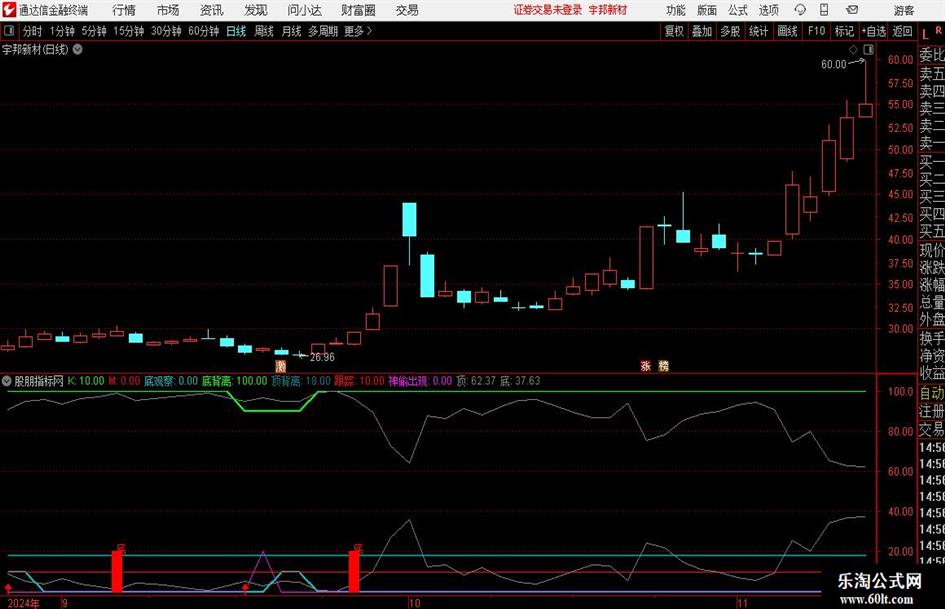Click the 顶背离: 18.00 indicator value

click(x=301, y=381)
